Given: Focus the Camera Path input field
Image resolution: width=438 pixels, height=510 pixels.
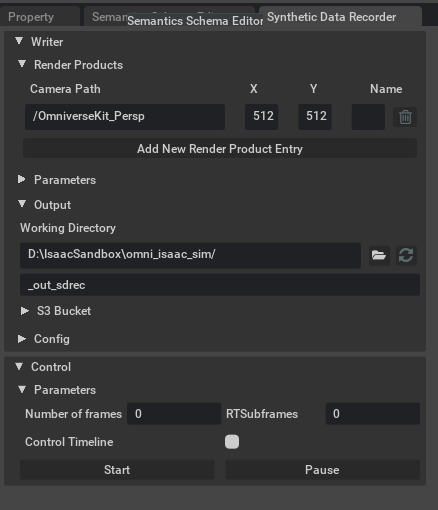Looking at the screenshot, I should 125,117.
